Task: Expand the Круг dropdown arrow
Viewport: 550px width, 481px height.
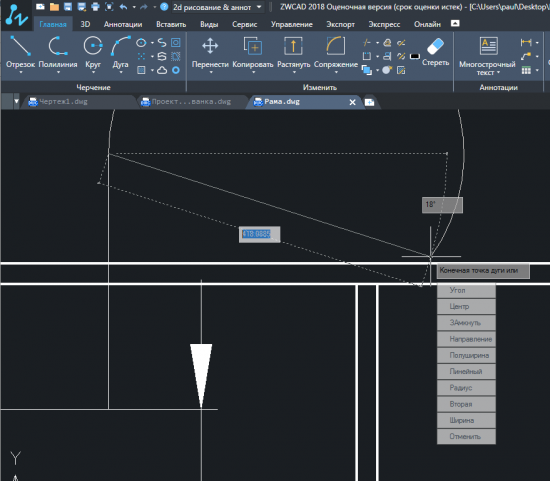Action: 93,72
